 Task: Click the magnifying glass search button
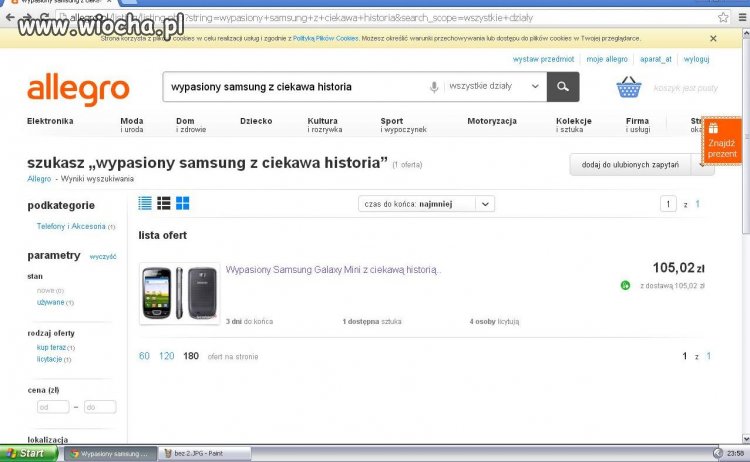[563, 87]
